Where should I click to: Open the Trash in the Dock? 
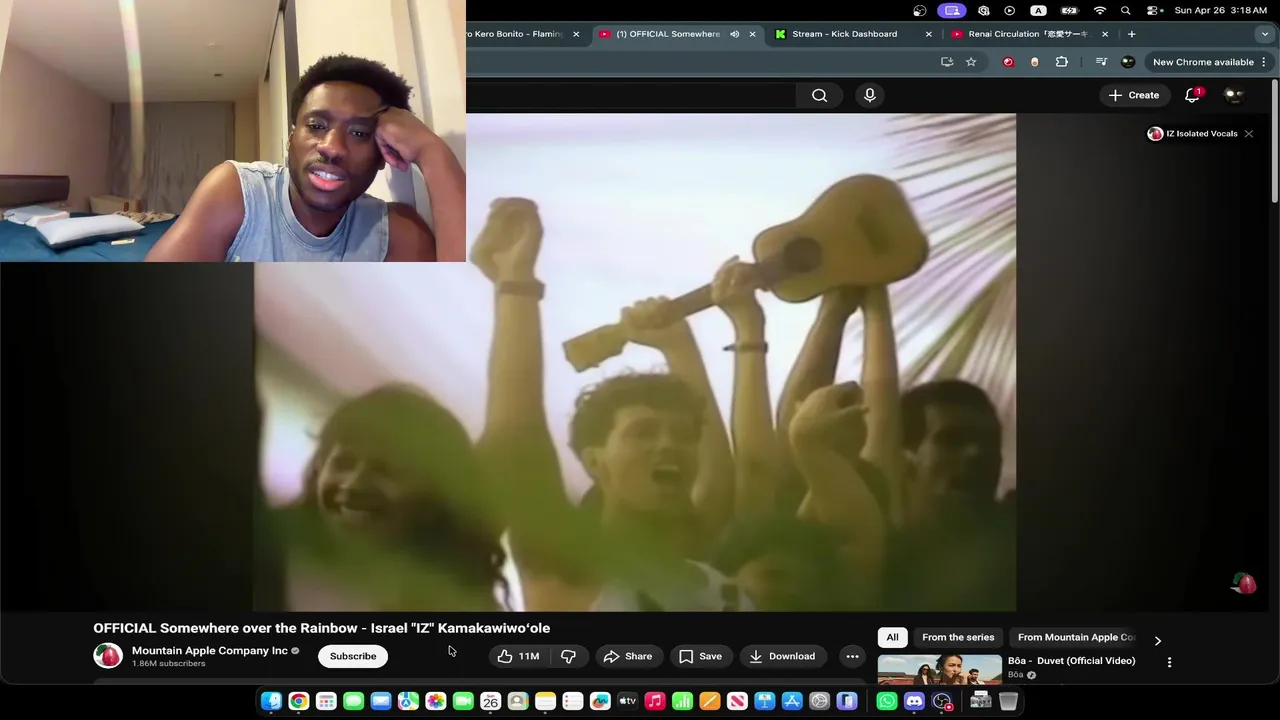(x=1008, y=701)
